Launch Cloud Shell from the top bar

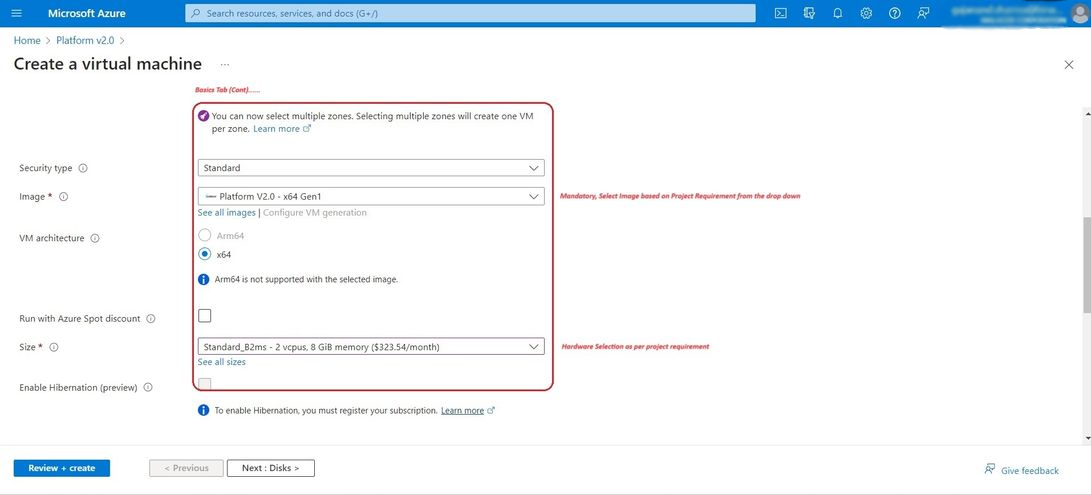pos(781,13)
